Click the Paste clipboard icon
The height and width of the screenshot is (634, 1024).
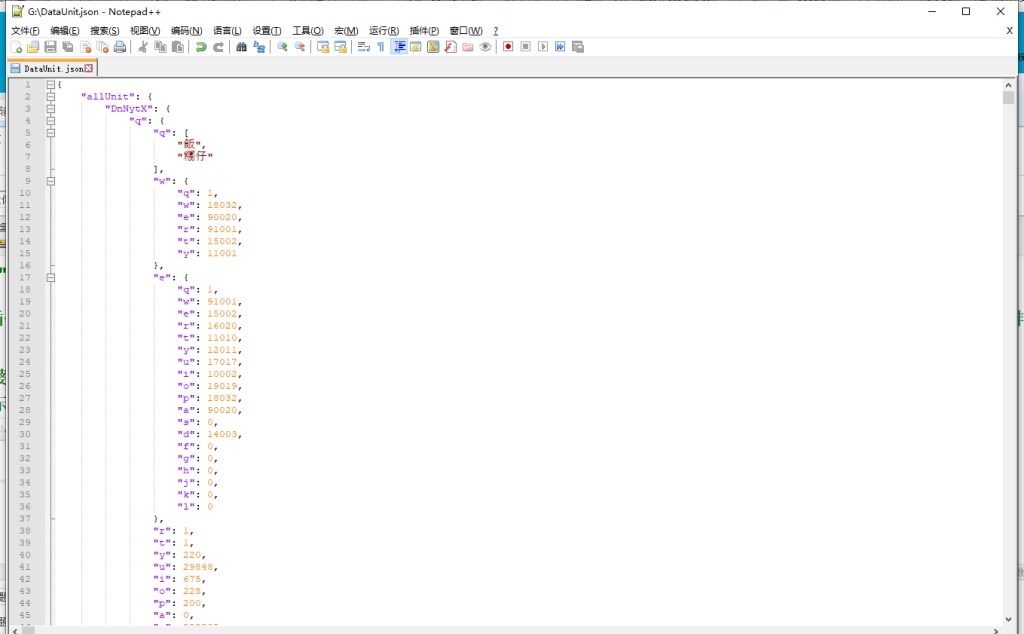[178, 47]
